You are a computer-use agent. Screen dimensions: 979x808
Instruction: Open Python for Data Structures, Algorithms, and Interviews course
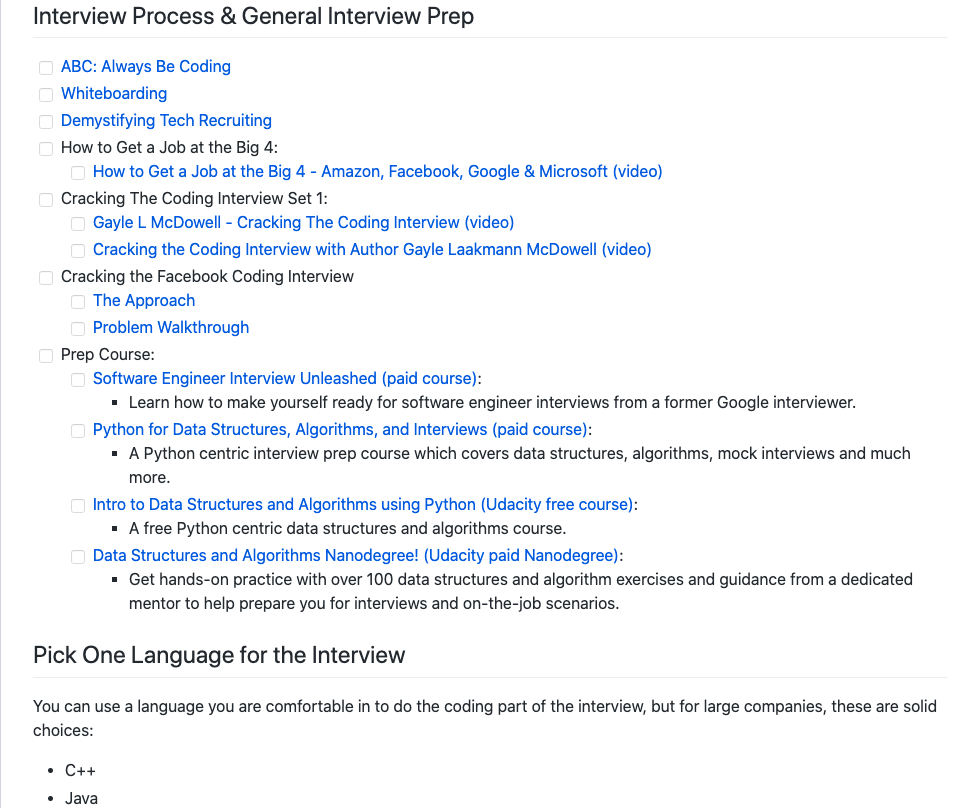(x=339, y=430)
